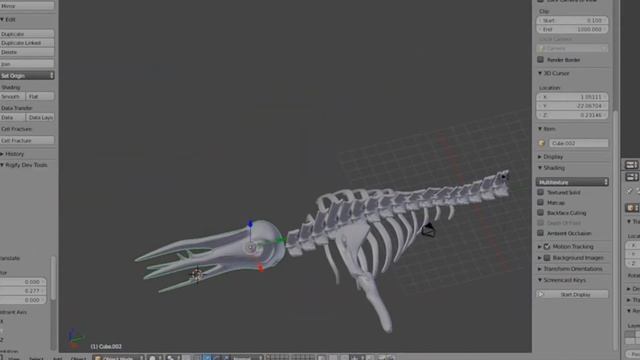640x360 pixels.
Task: Collapse the Screencast Keys panel
Action: click(540, 280)
